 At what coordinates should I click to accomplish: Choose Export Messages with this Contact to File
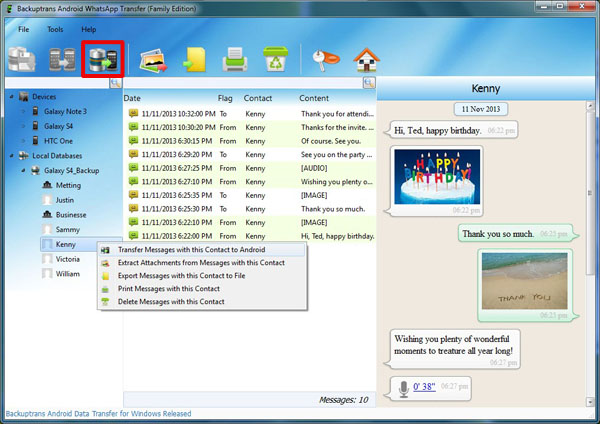(202, 276)
